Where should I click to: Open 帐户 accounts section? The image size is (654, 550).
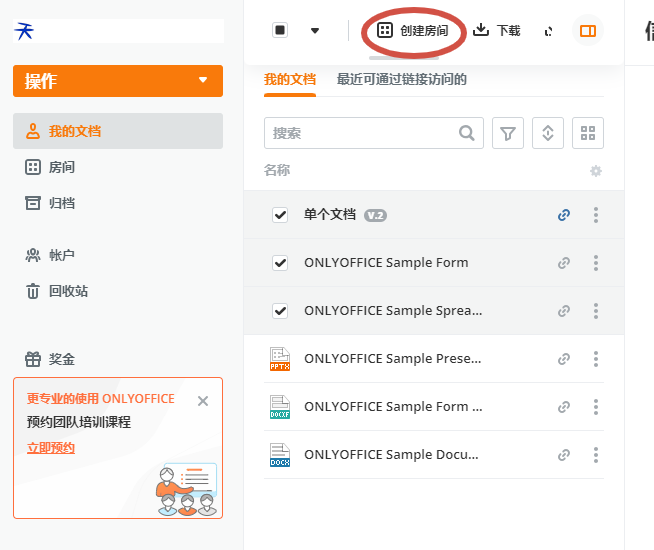[x=50, y=255]
